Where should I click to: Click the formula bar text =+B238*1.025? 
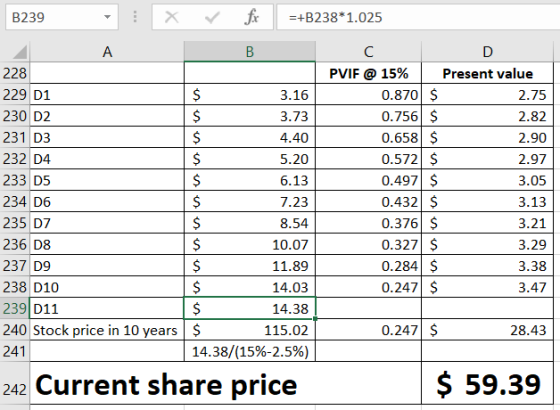[335, 17]
